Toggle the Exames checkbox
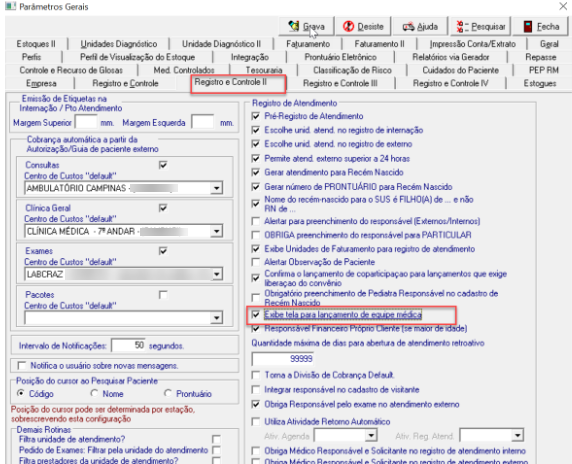This screenshot has height=464, width=572. pyautogui.click(x=163, y=251)
